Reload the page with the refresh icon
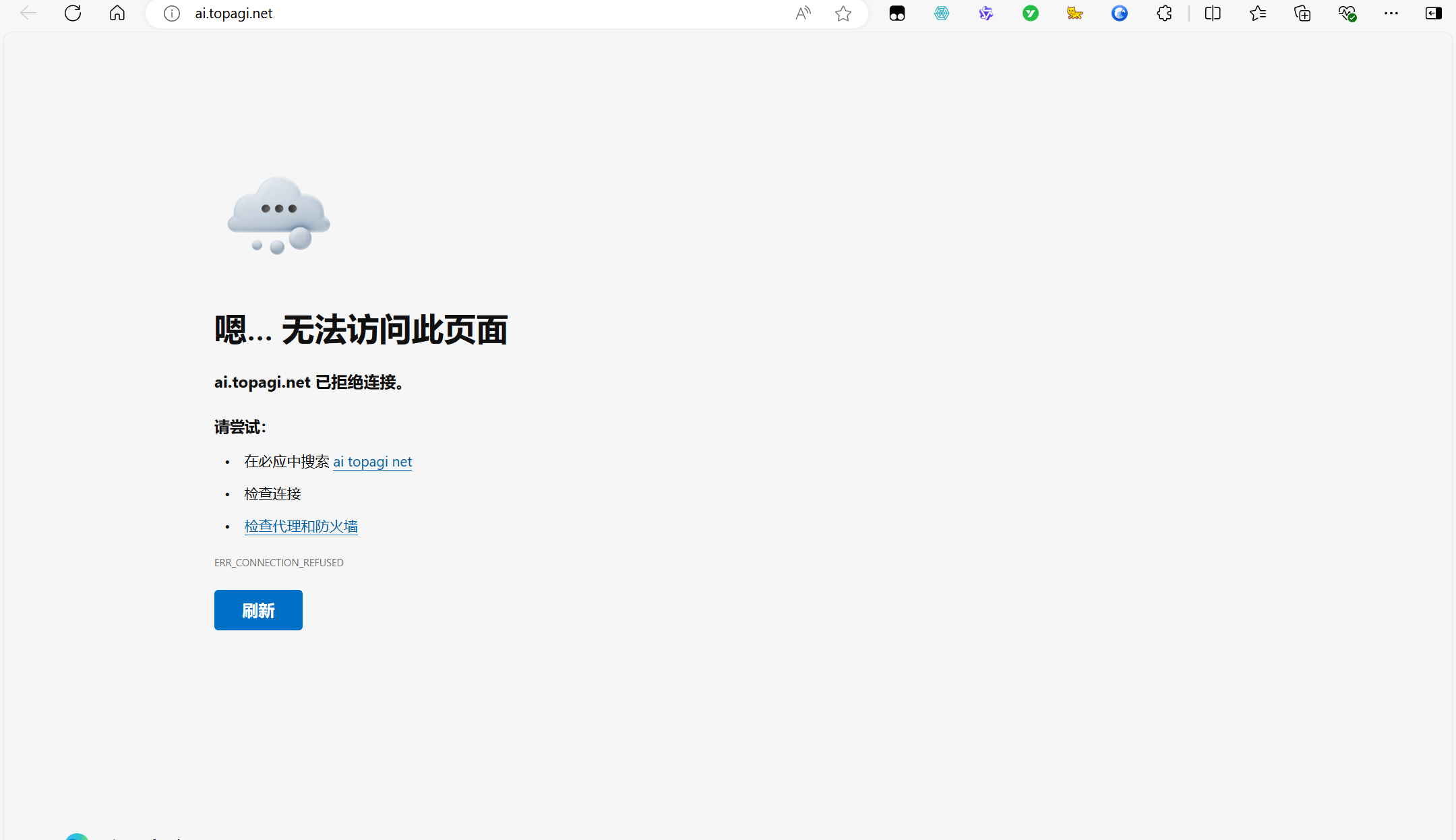 [x=73, y=13]
